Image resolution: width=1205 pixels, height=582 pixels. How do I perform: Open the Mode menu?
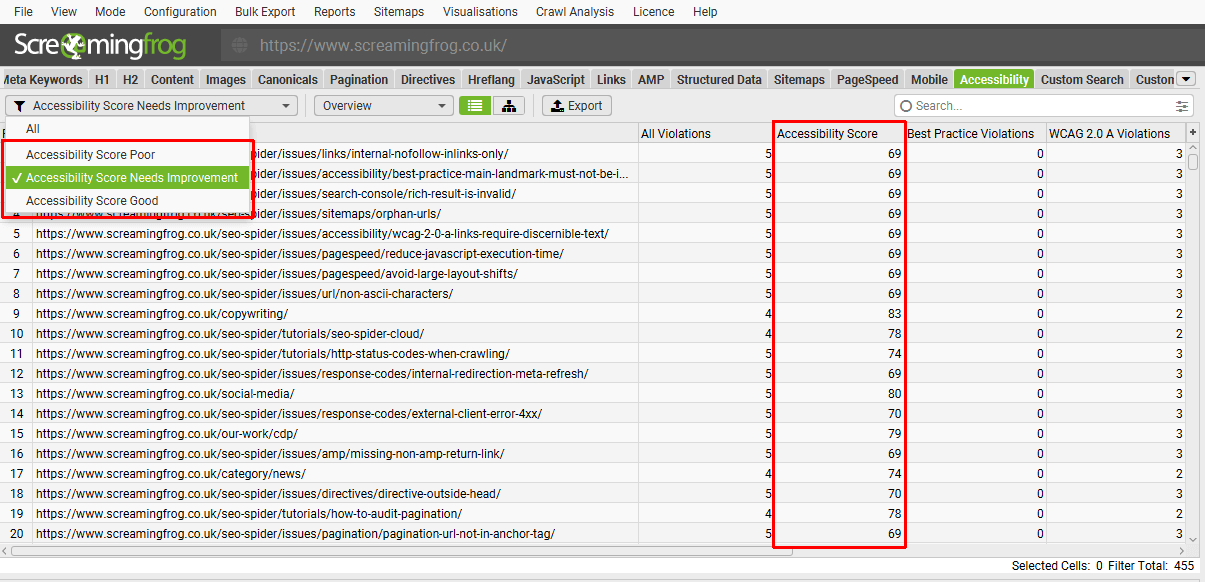click(110, 12)
